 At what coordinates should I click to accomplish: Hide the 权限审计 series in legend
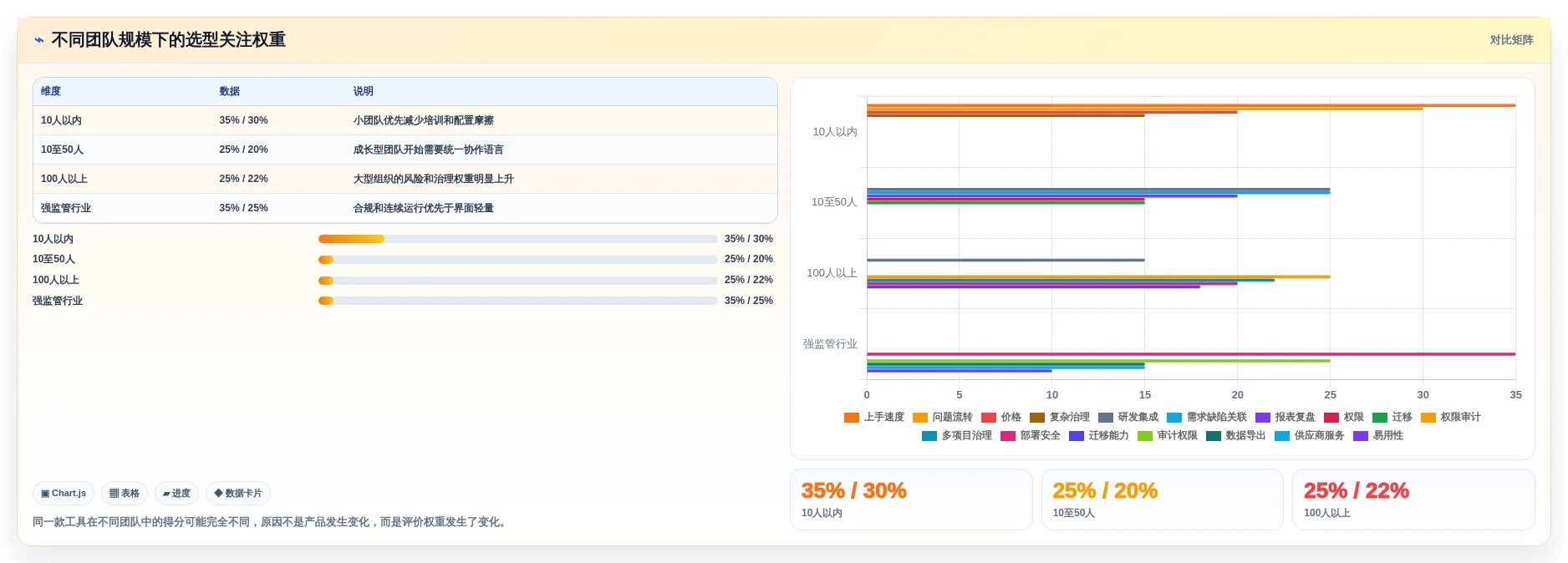pos(1451,418)
